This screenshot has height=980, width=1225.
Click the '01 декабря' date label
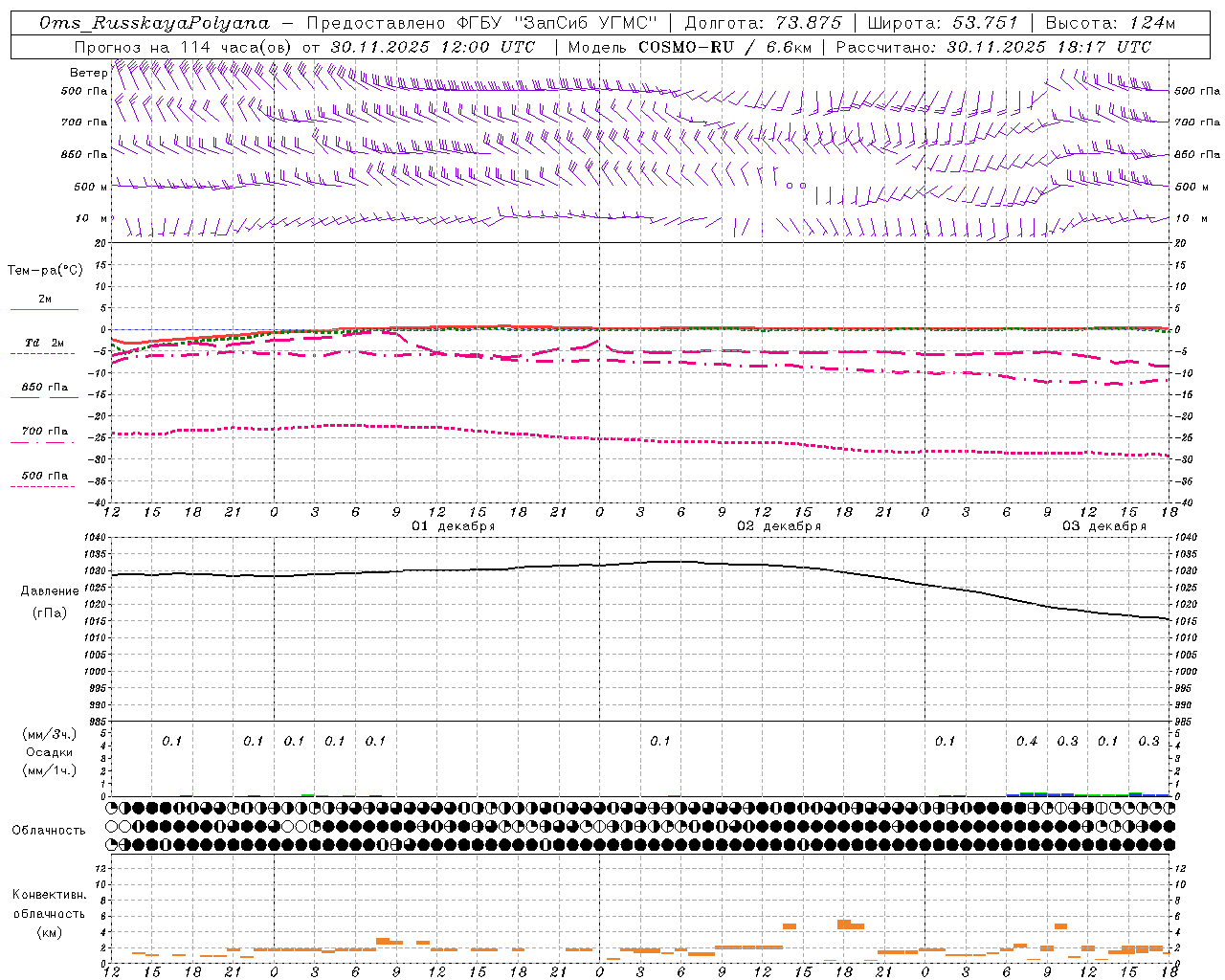(454, 526)
